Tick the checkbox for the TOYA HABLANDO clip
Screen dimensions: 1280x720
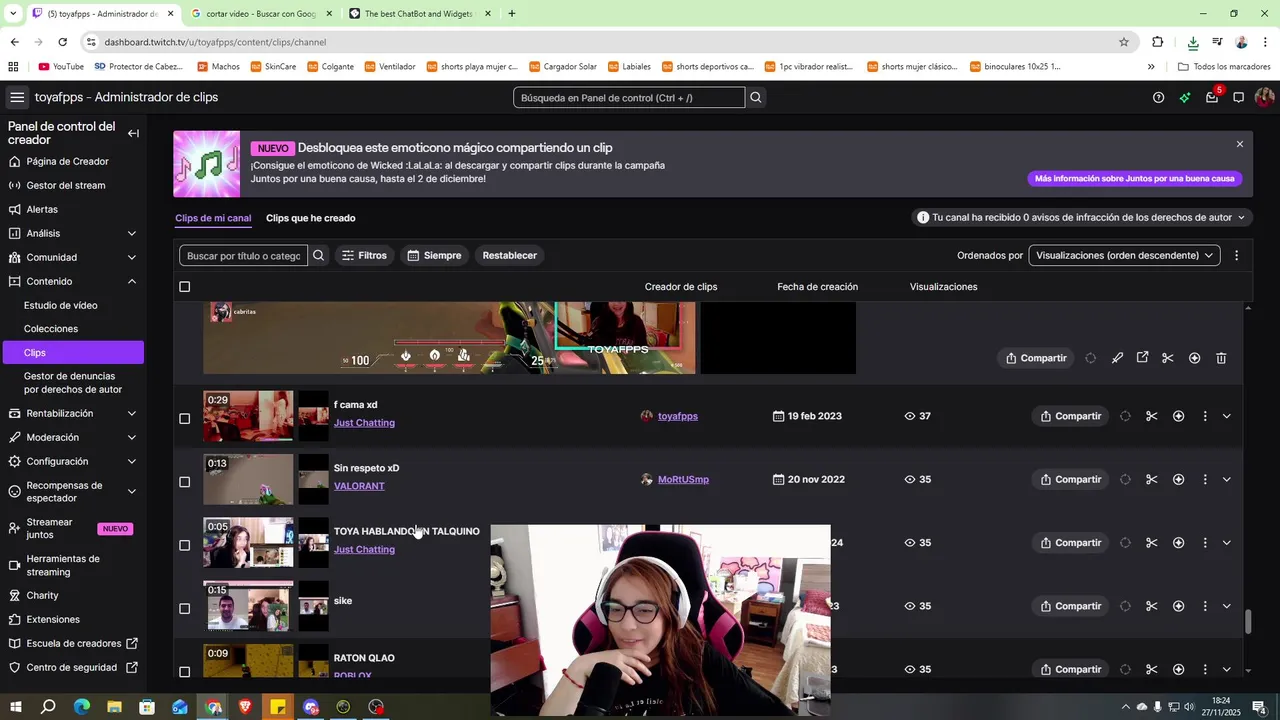(x=184, y=545)
